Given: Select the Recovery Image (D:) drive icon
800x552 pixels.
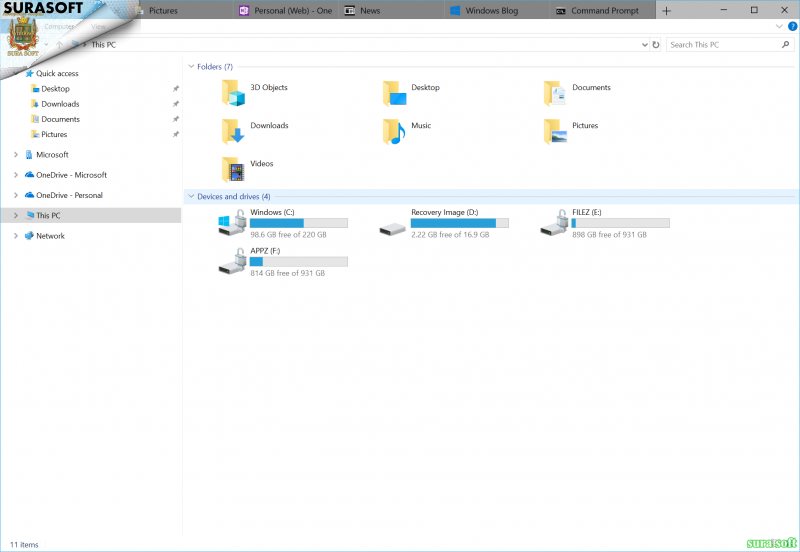Looking at the screenshot, I should point(393,229).
